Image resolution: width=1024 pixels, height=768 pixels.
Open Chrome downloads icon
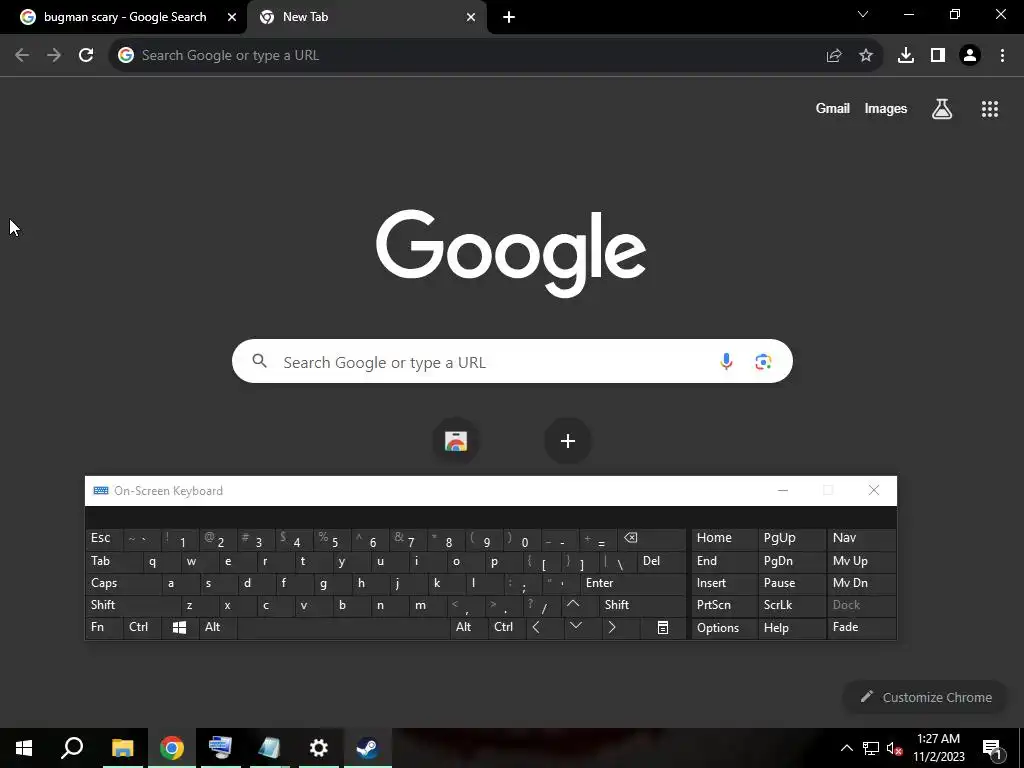click(906, 56)
